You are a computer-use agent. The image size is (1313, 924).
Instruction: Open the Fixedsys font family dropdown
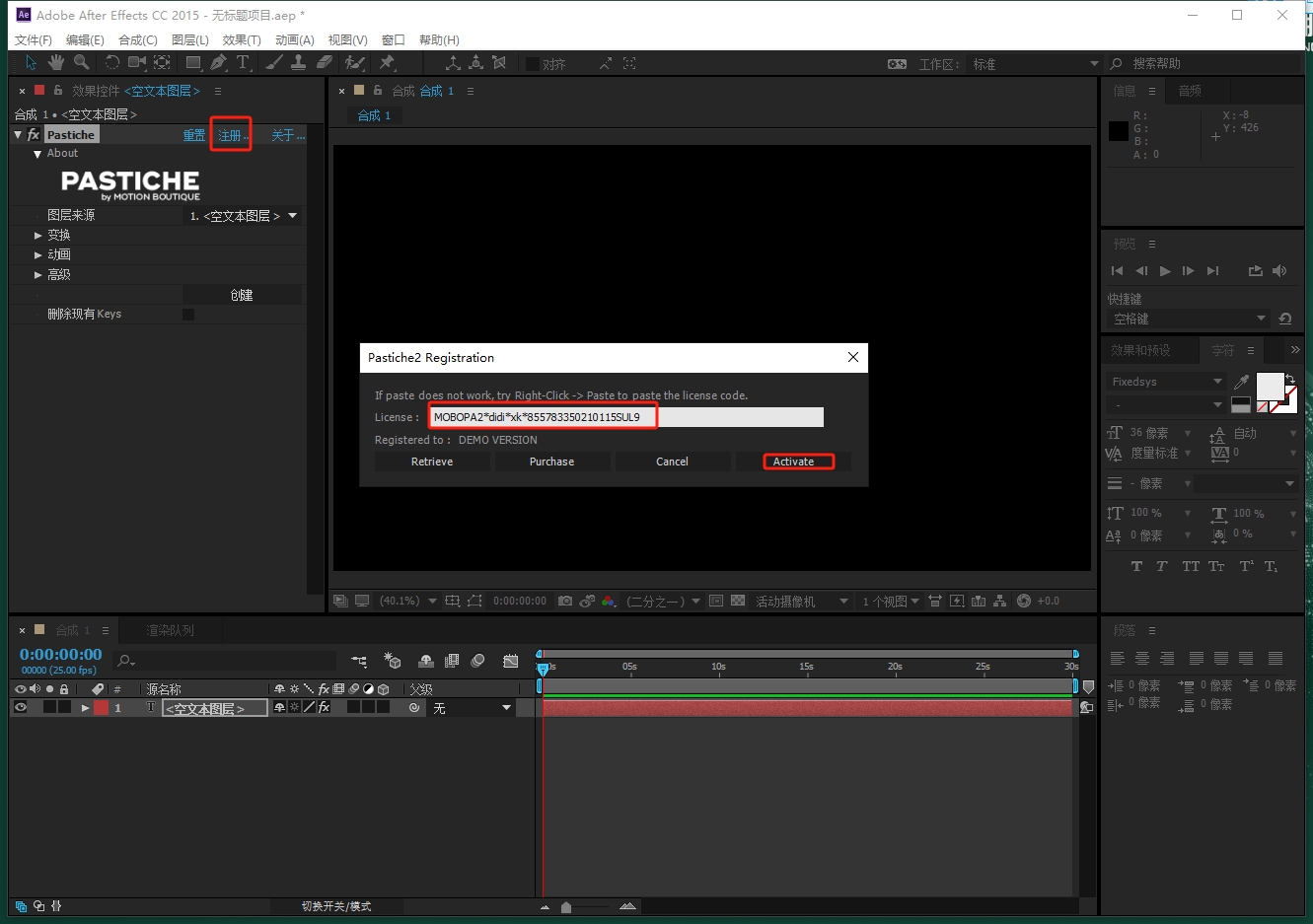point(1166,382)
